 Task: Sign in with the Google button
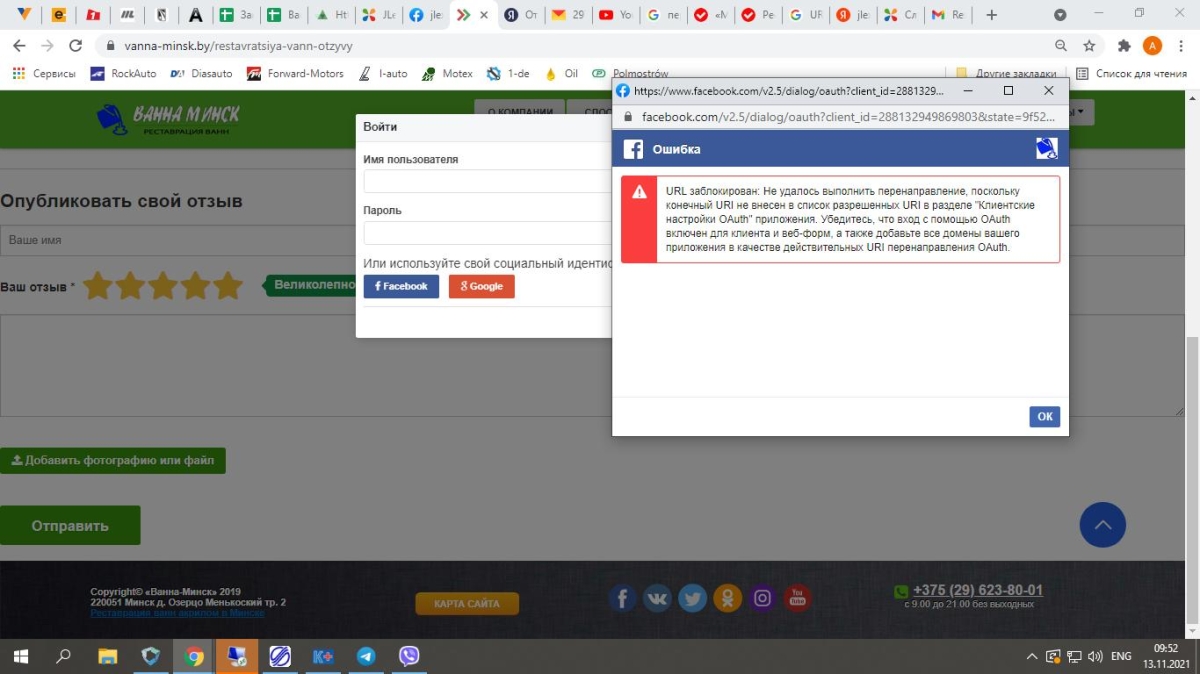tap(481, 286)
